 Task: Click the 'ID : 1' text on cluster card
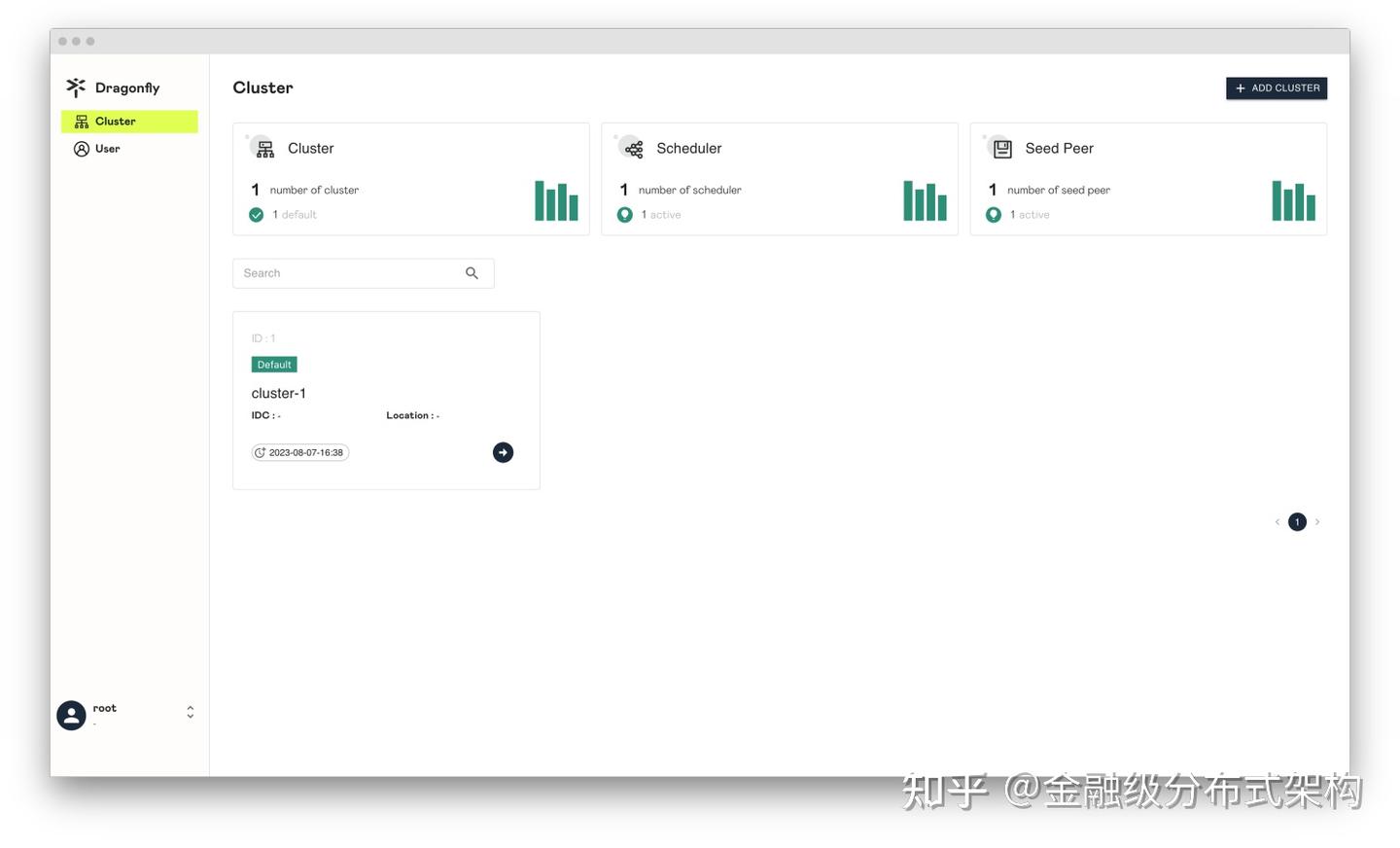(x=263, y=338)
